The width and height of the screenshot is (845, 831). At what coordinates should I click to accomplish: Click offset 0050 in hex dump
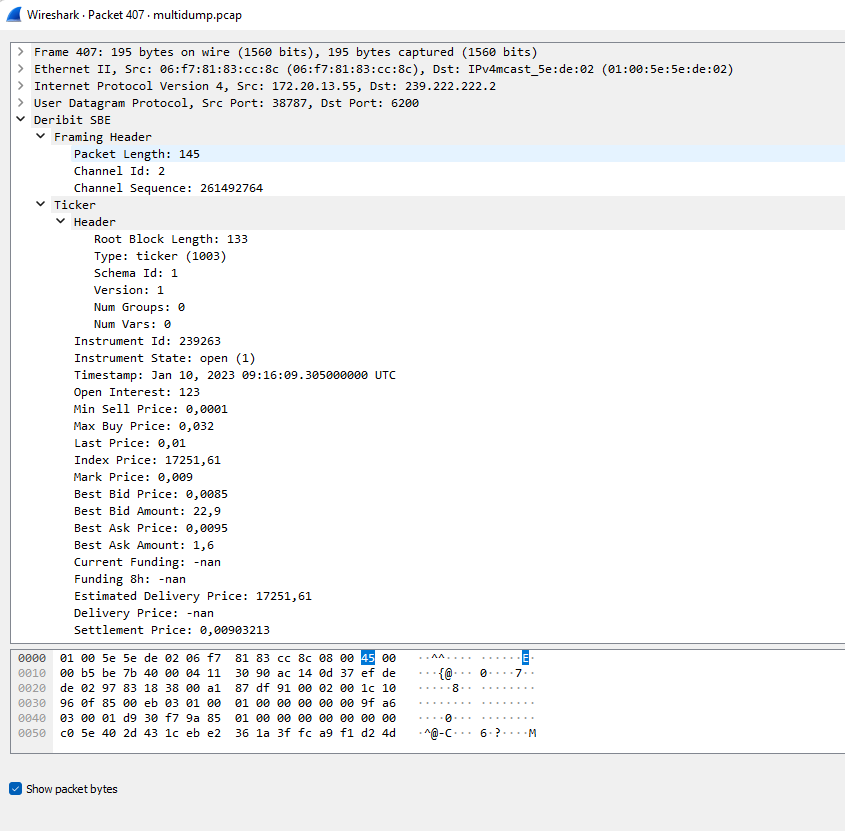click(32, 733)
